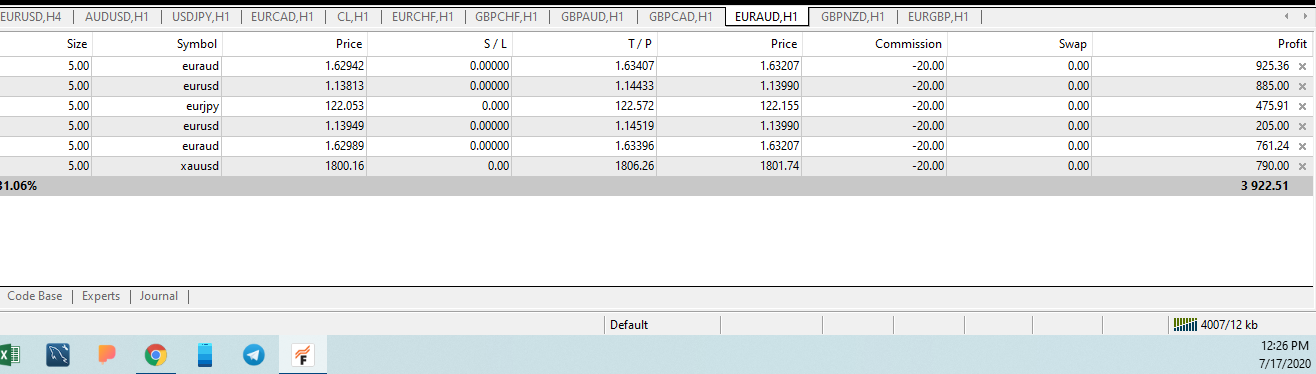
Task: Close the euraud trade with profit 925.36
Action: tap(1302, 66)
